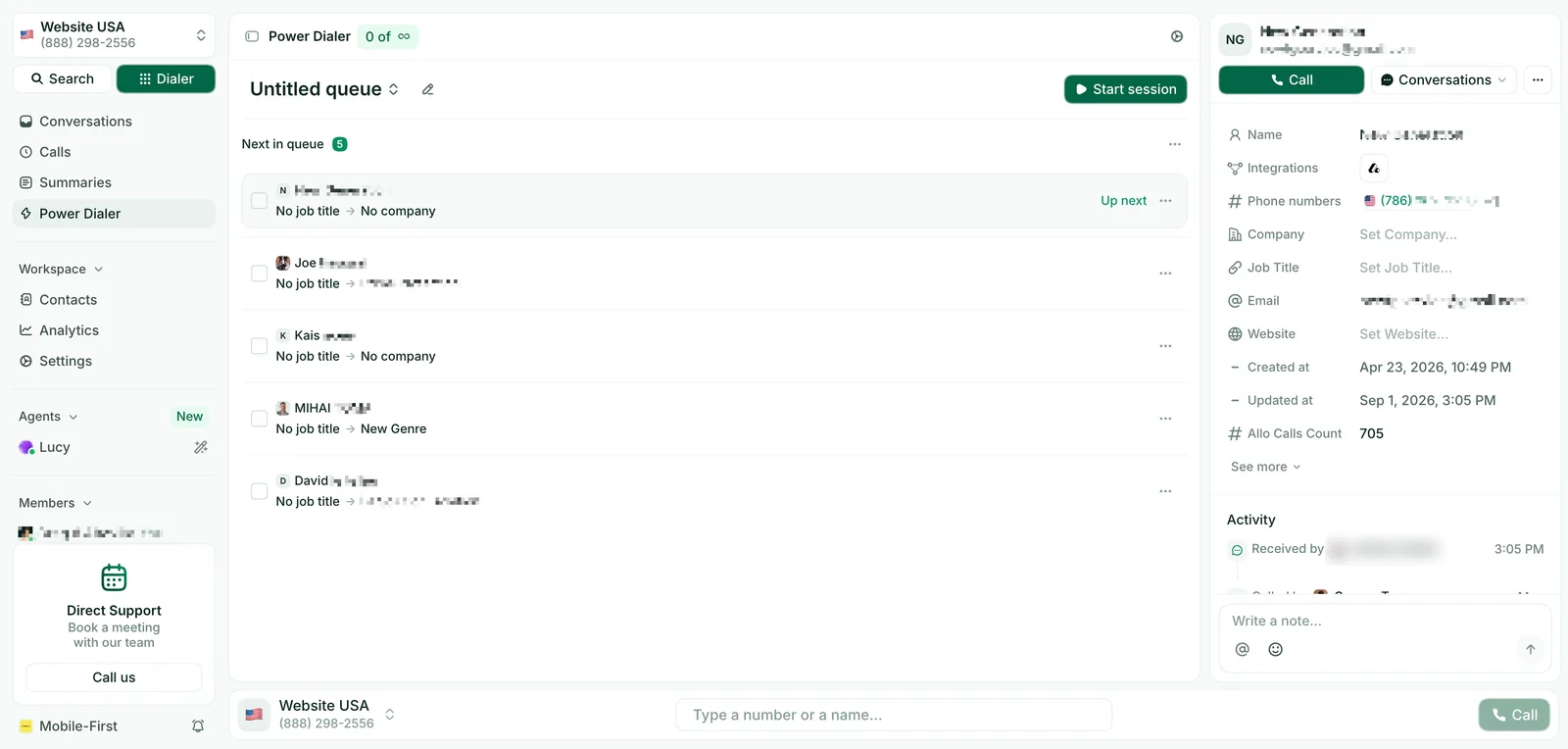Click the US flag icon at bottom bar

[254, 715]
